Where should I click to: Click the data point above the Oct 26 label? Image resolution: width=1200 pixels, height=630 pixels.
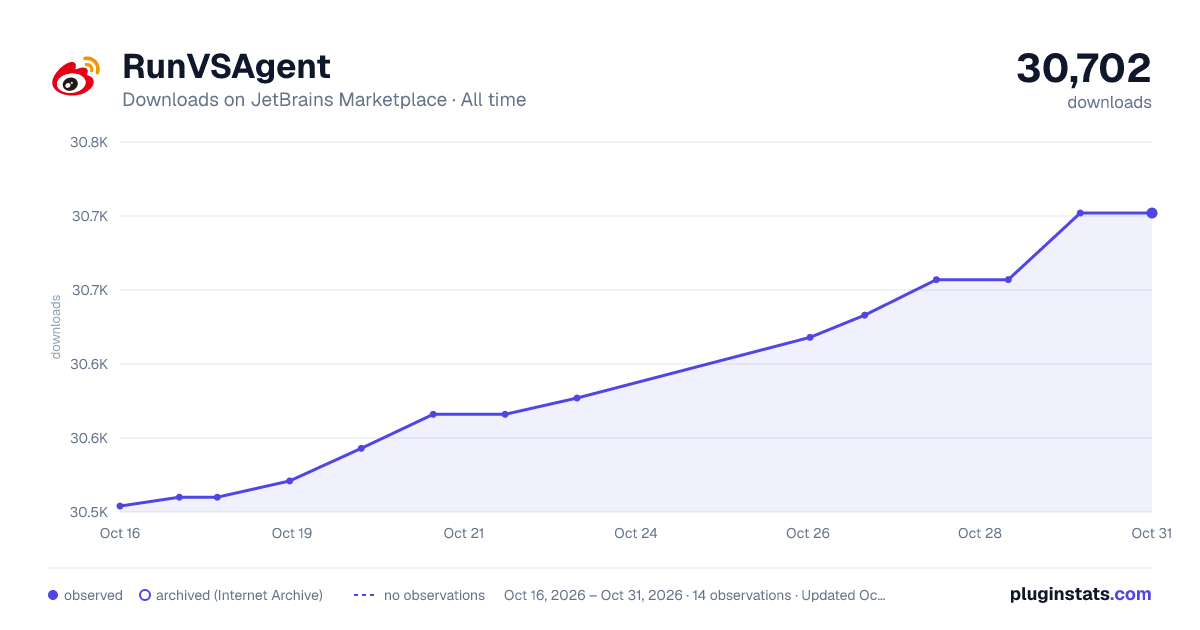[x=810, y=337]
